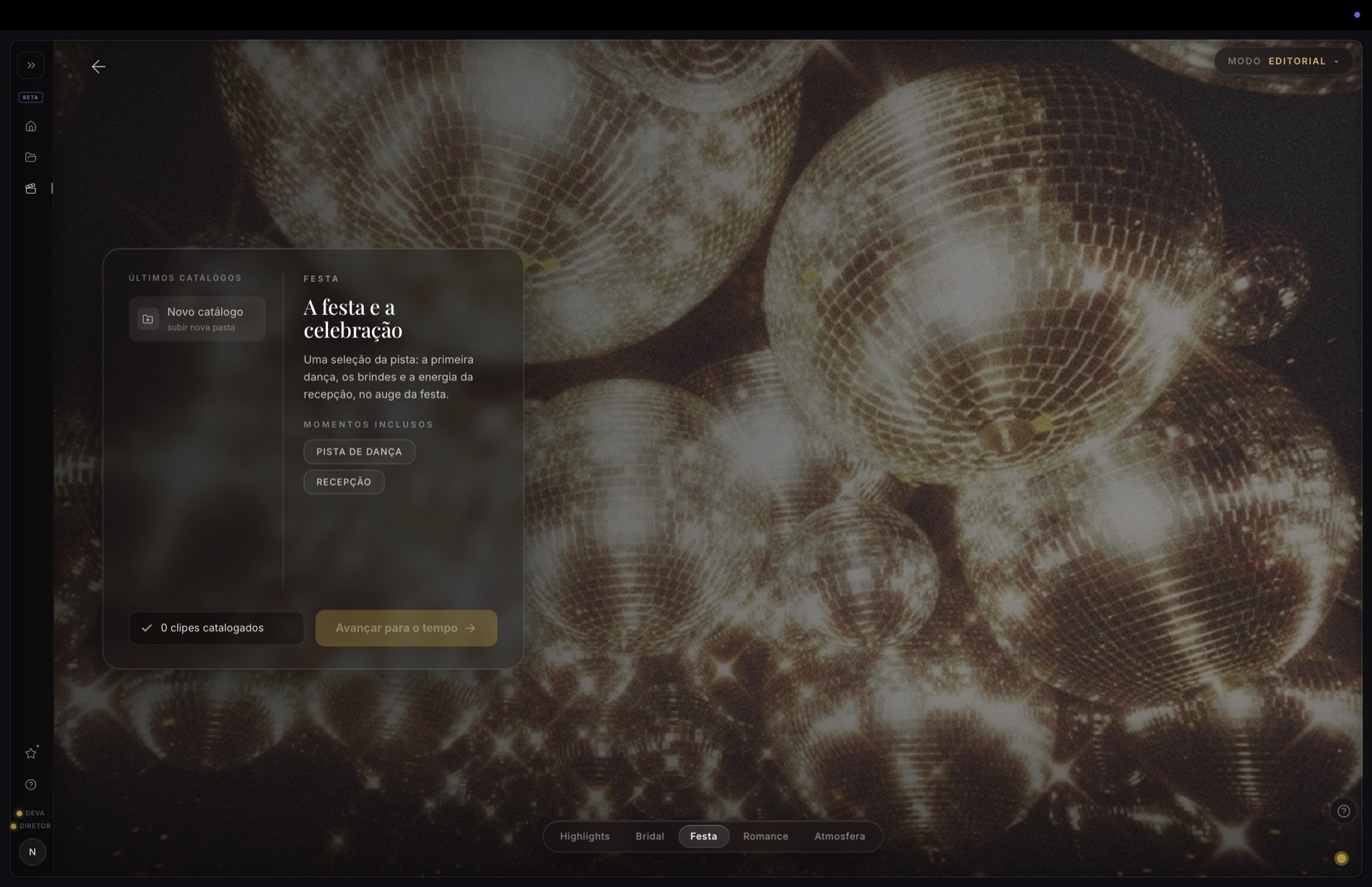Viewport: 1372px width, 887px height.
Task: Click the Novo catálogo folder-plus icon
Action: coord(148,319)
